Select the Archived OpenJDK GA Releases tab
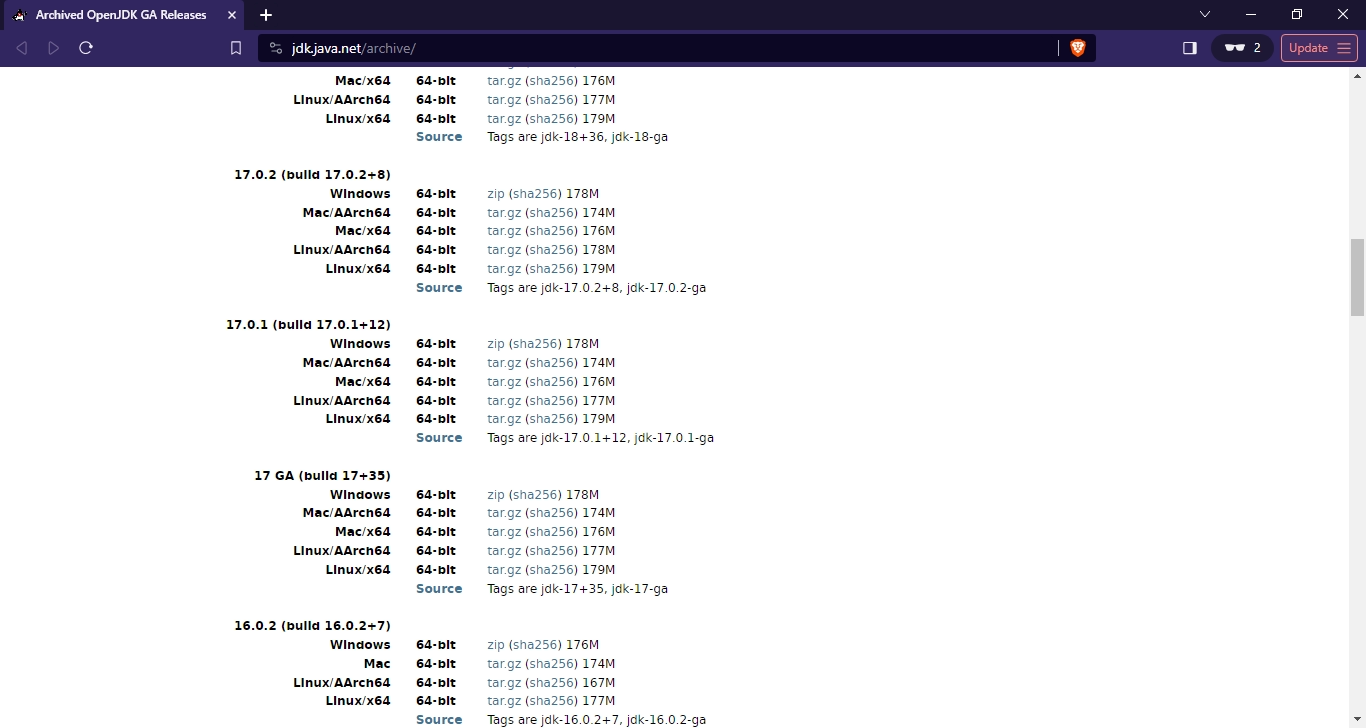1366x728 pixels. (x=120, y=15)
